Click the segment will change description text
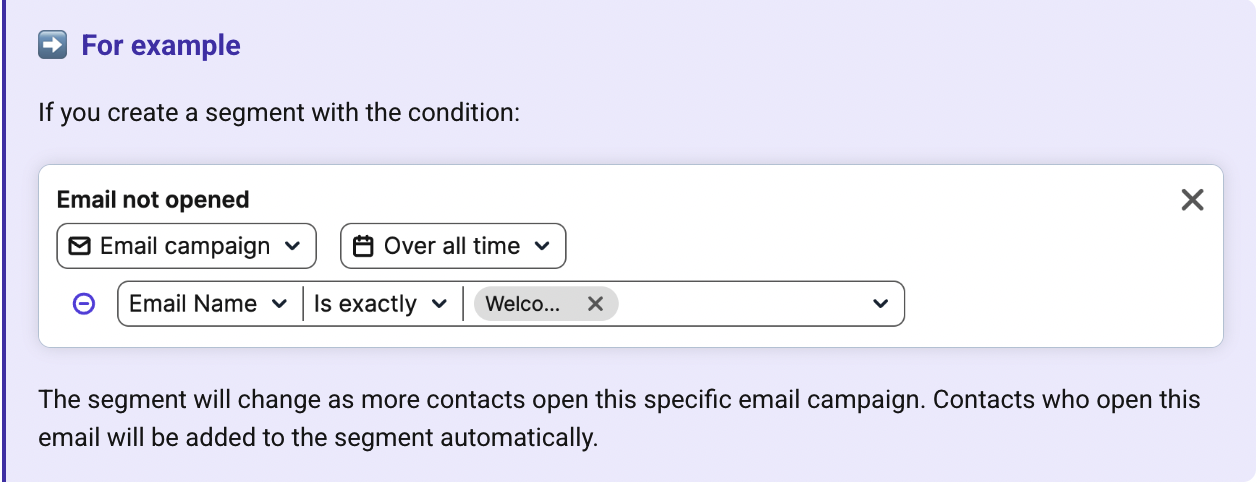Viewport: 1260px width, 484px height. [619, 419]
